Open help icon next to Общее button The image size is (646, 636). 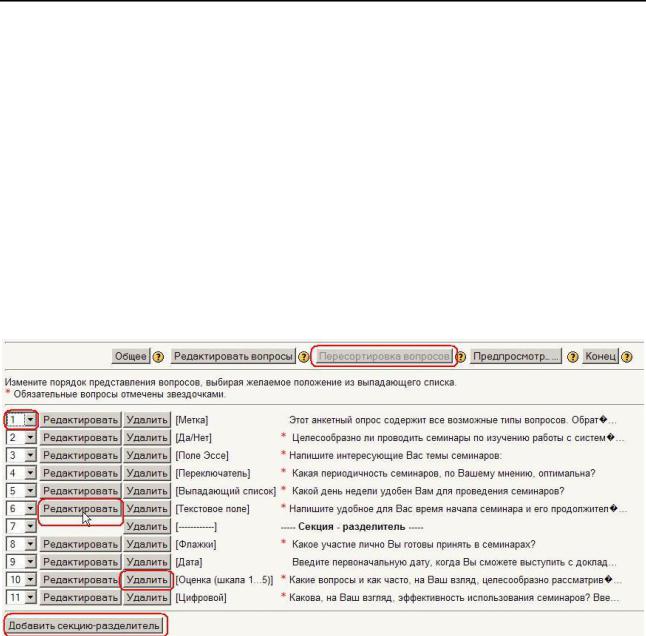click(x=158, y=357)
